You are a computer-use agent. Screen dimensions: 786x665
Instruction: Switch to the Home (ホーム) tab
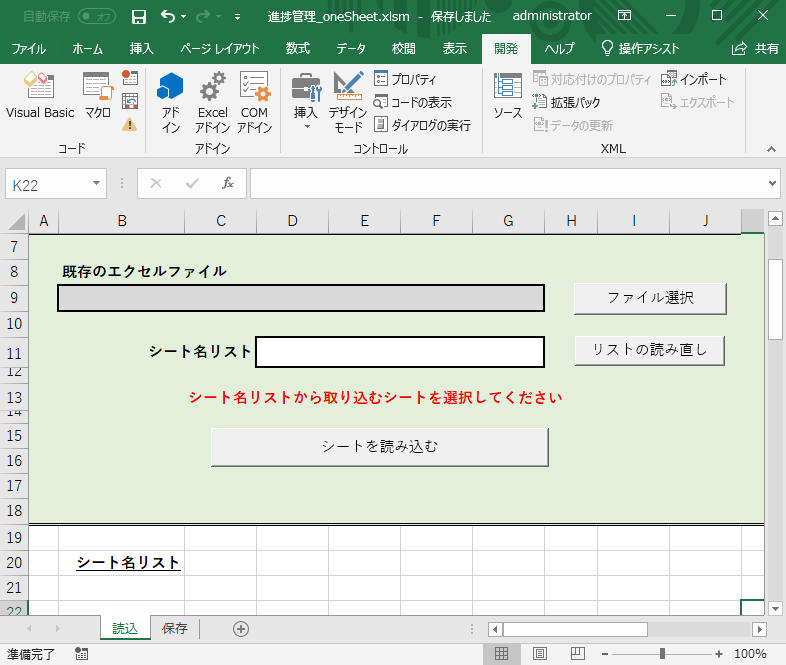(x=87, y=49)
